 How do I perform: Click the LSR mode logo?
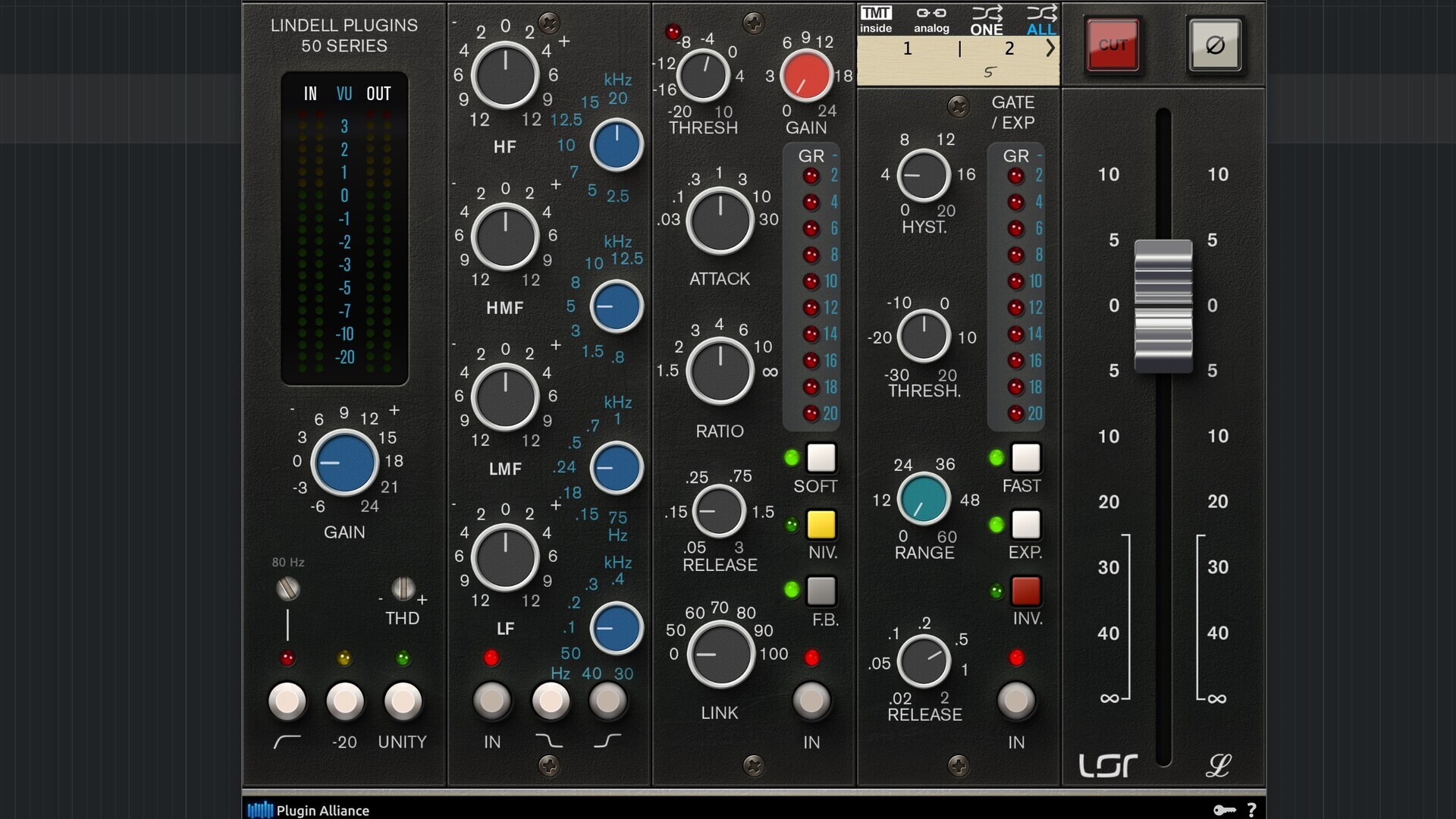1108,765
